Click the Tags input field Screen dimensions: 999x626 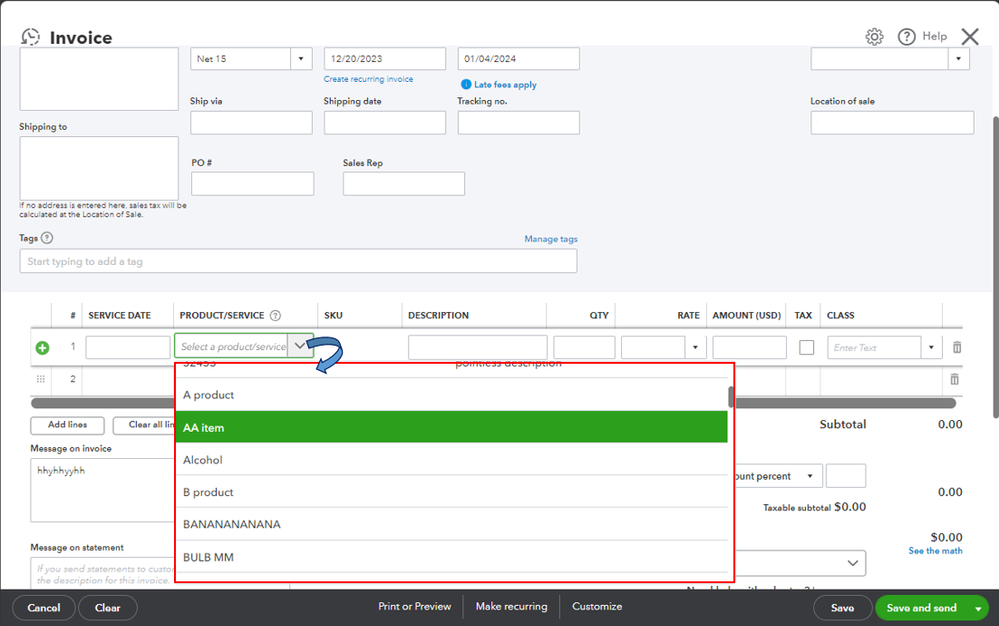pos(298,261)
